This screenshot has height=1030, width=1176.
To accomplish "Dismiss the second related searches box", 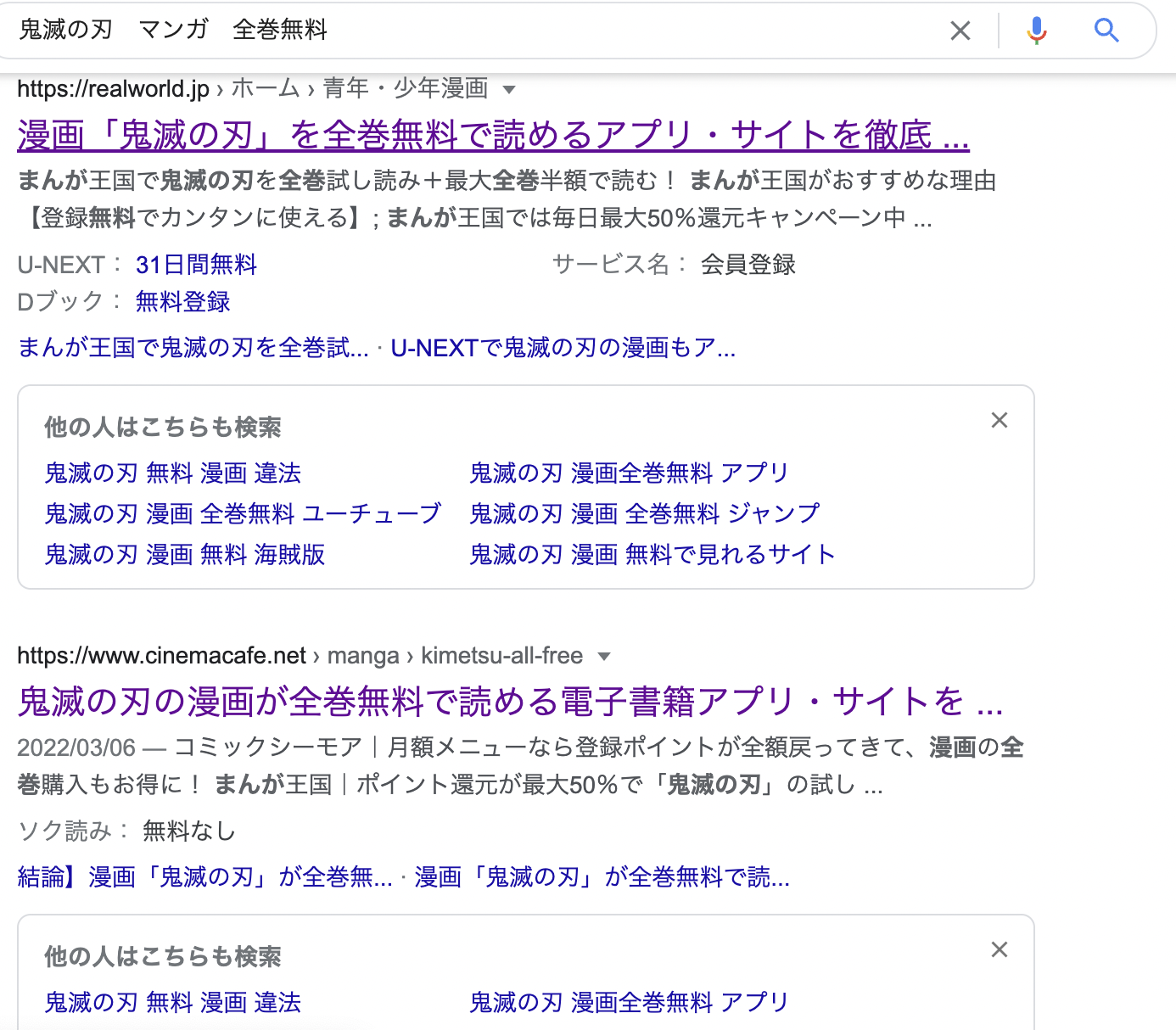I will (1000, 950).
